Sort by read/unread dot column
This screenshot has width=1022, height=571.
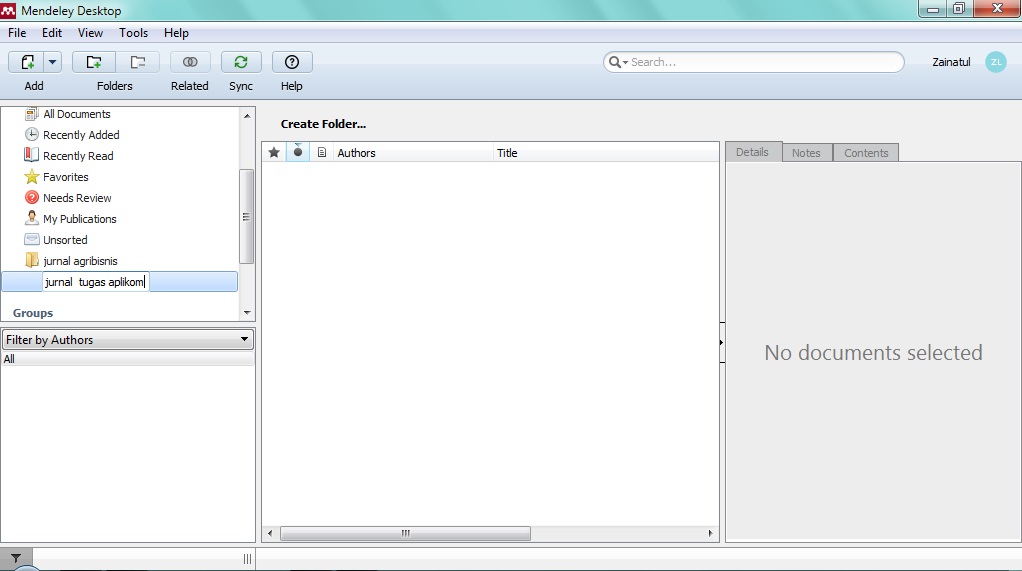[x=298, y=153]
